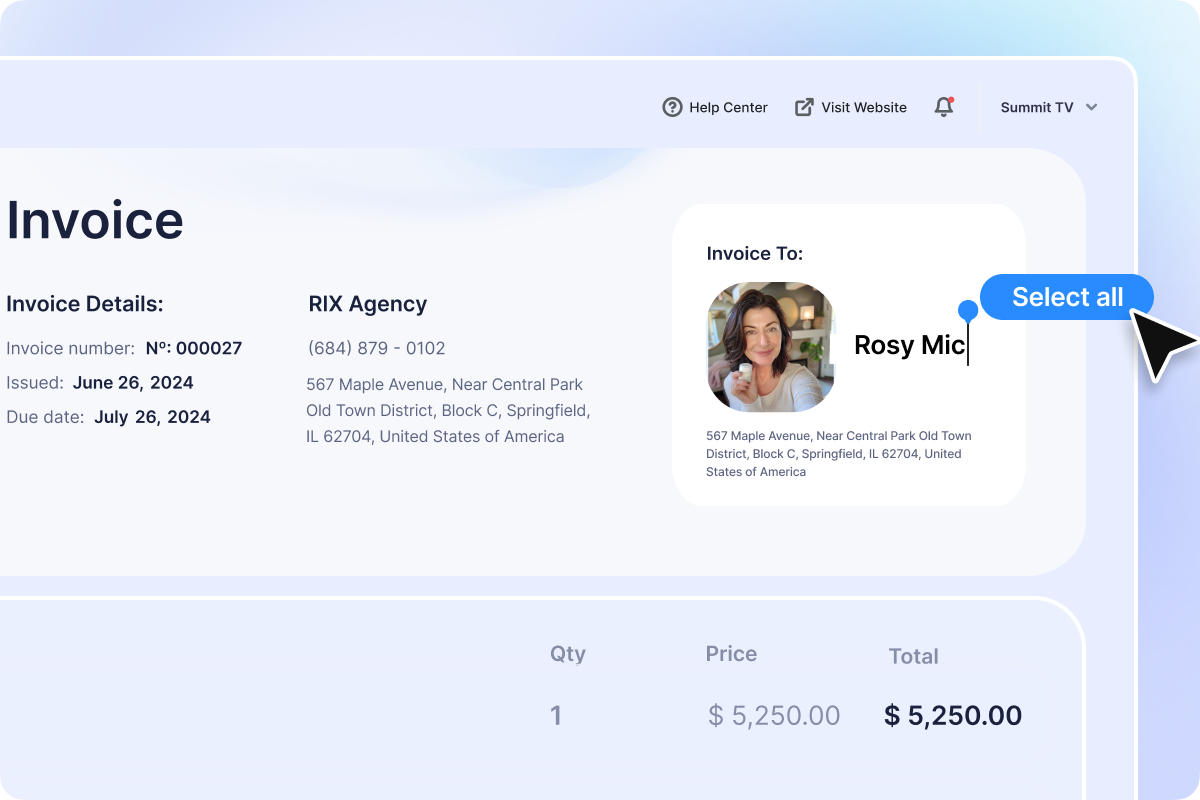Click the bold total value $ 5,250.00
This screenshot has width=1200, height=800.
pyautogui.click(x=953, y=715)
